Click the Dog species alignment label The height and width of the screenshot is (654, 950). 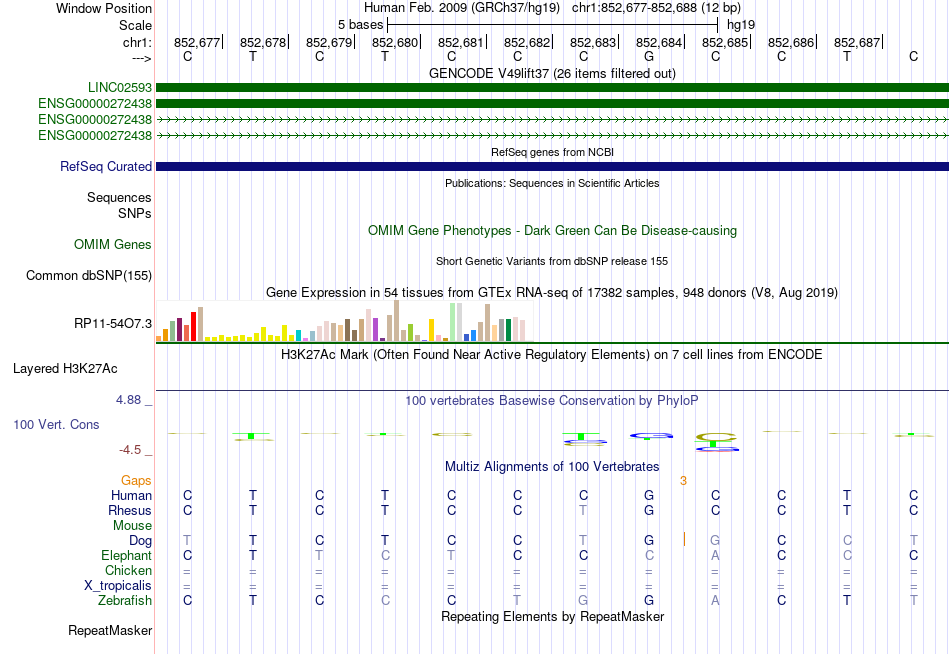140,541
